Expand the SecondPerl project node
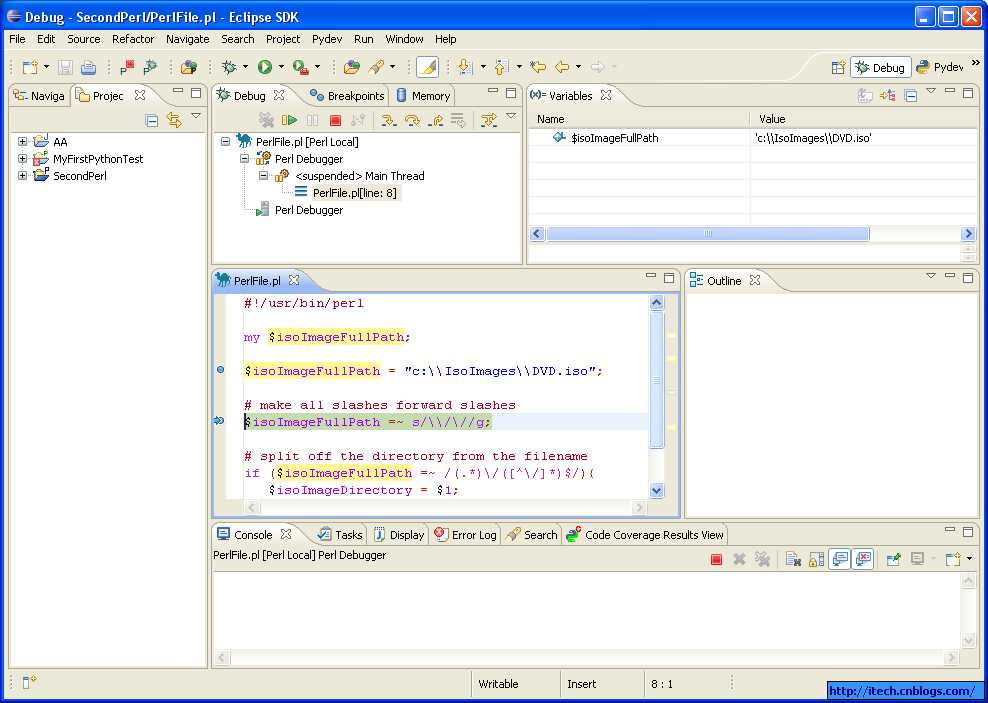The image size is (988, 703). tap(23, 176)
